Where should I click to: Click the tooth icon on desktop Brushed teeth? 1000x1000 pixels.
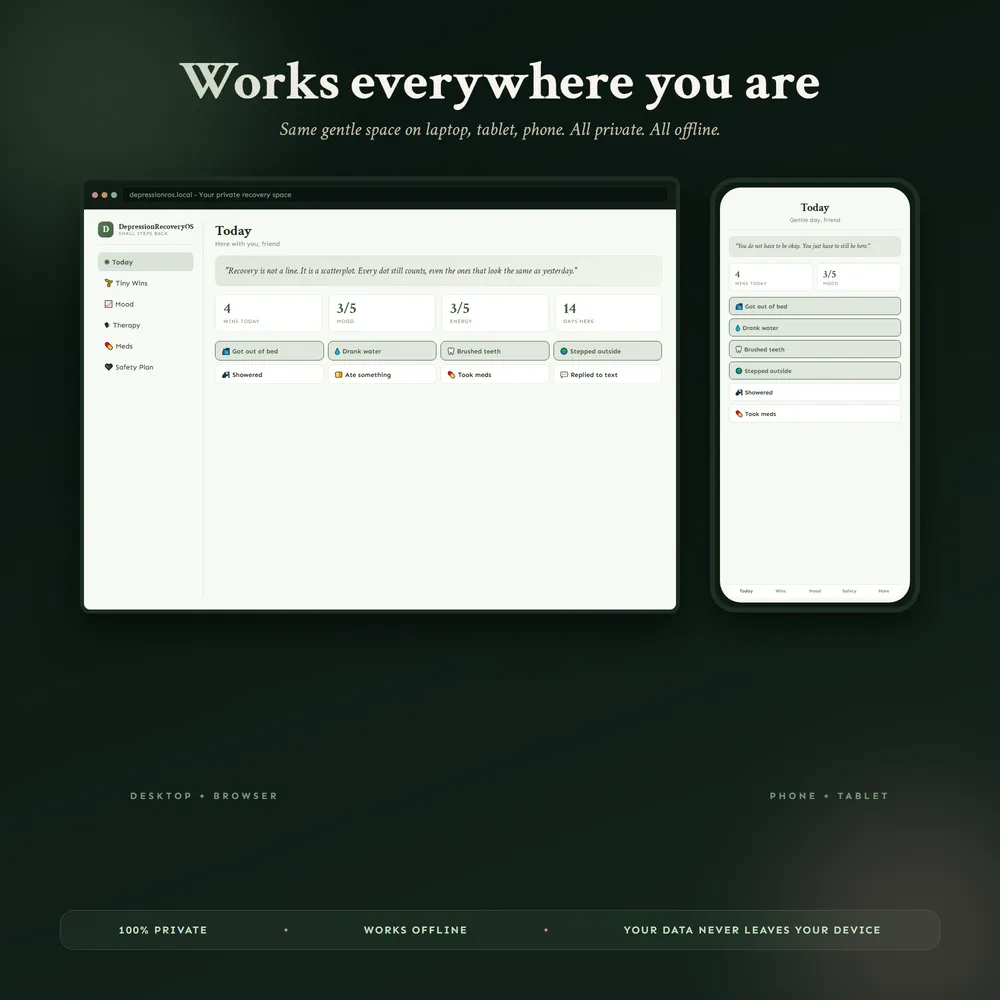click(x=451, y=351)
